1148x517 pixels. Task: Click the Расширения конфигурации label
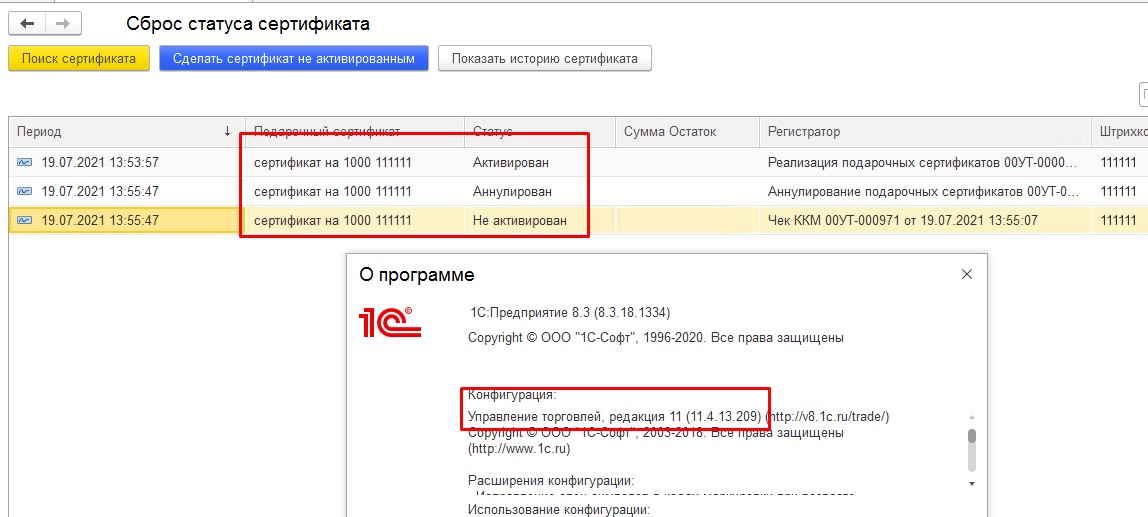point(551,481)
